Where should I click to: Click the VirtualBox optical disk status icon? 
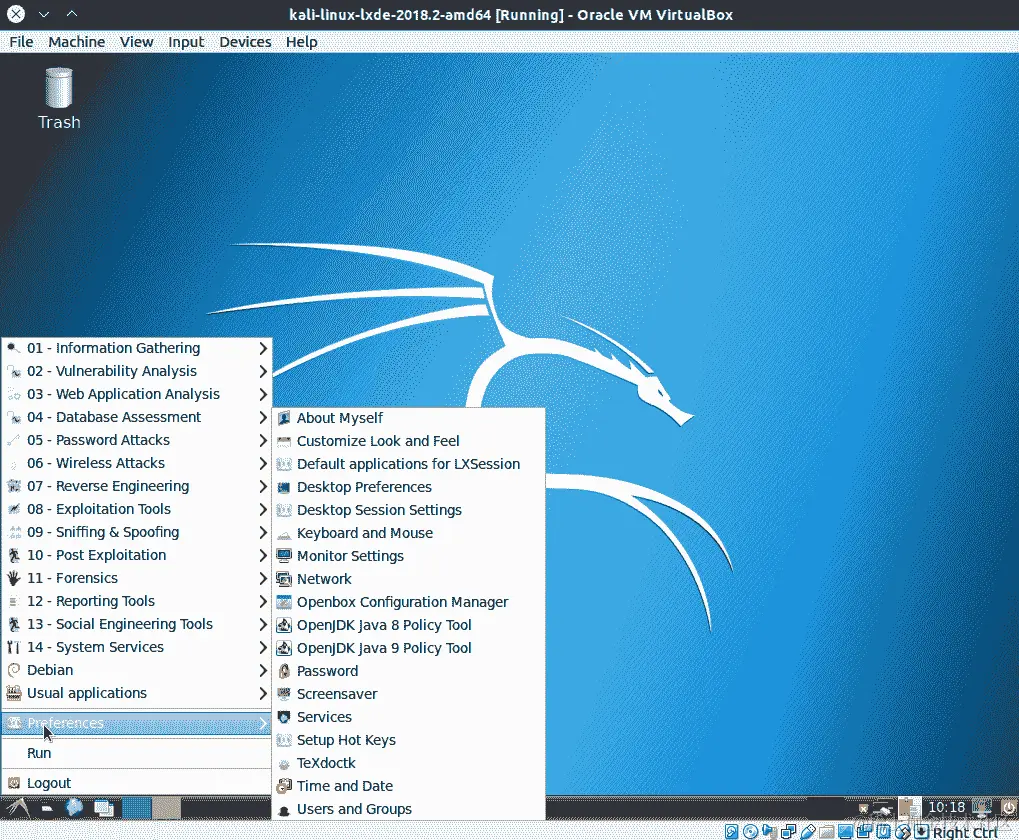coord(751,832)
